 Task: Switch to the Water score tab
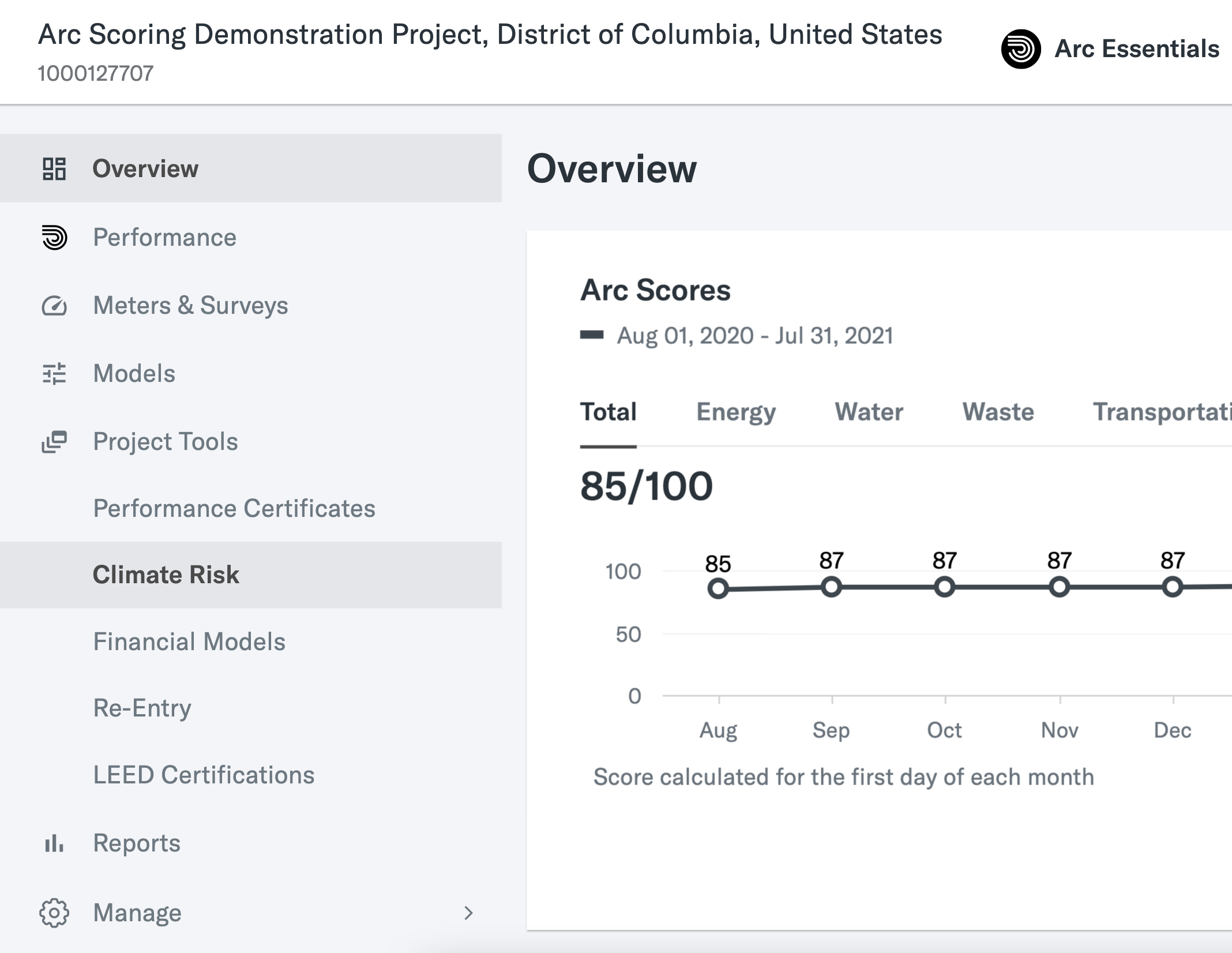(x=869, y=412)
